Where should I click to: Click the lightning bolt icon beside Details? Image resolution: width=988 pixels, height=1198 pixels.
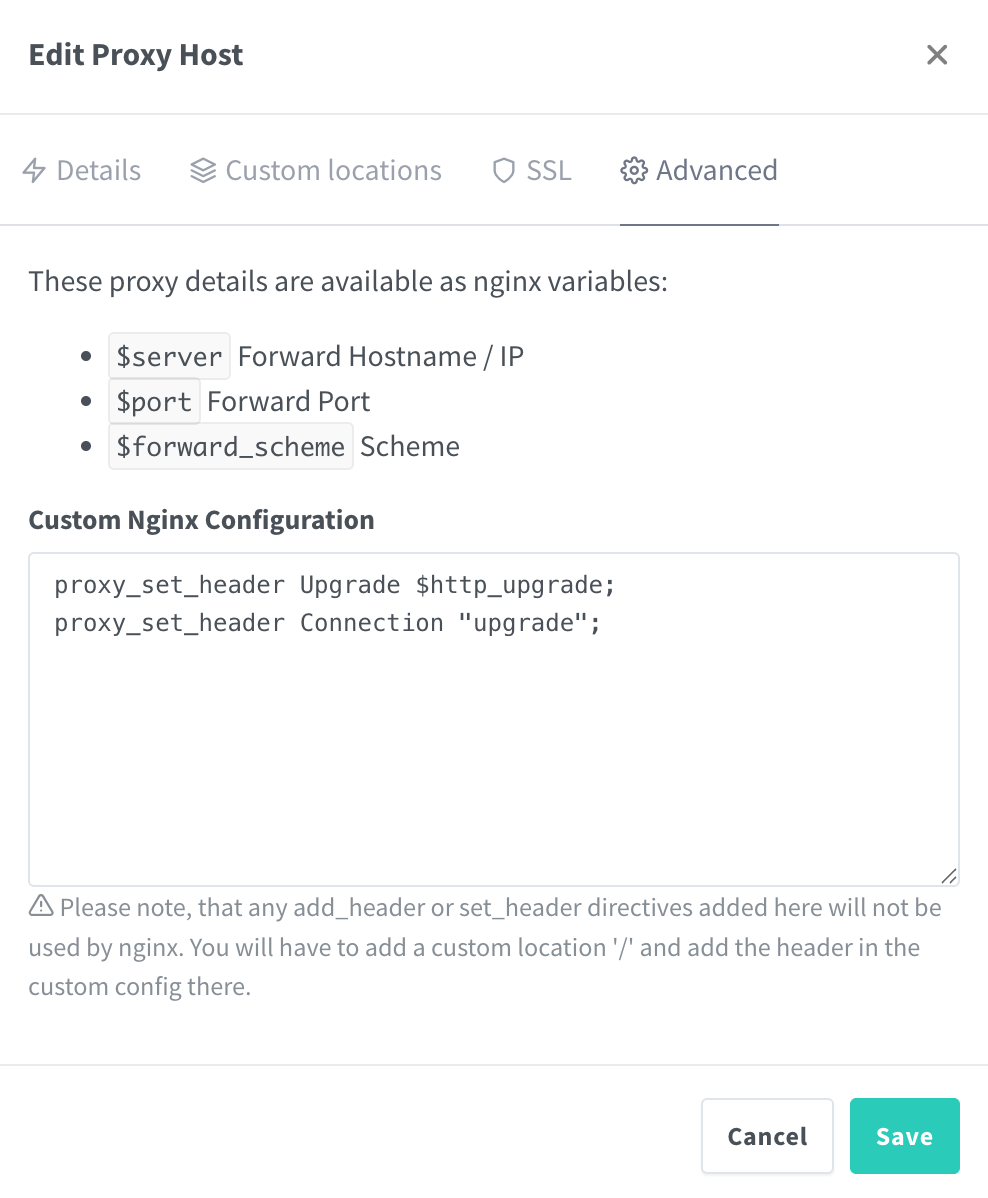[34, 171]
